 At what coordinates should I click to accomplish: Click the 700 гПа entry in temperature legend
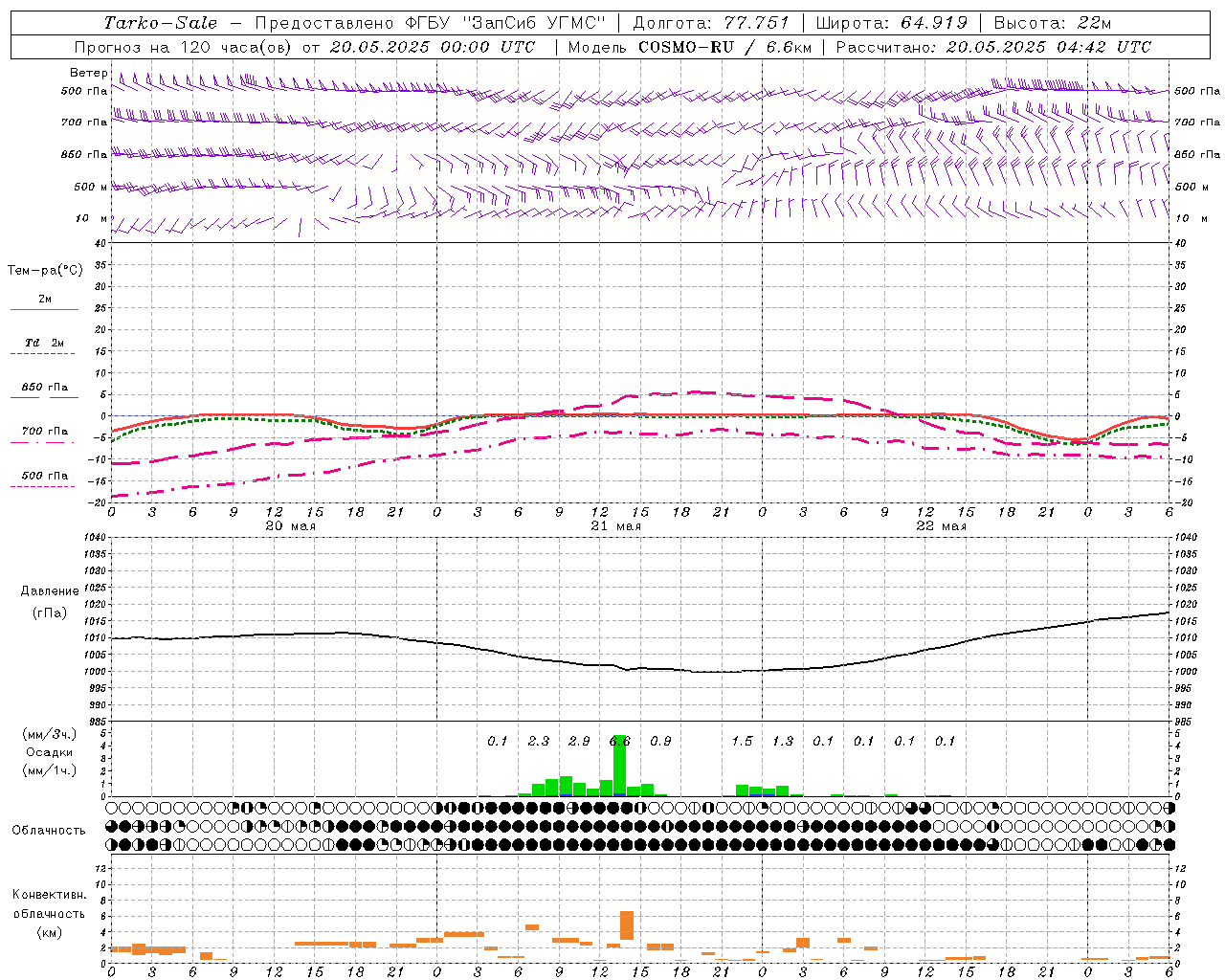tap(44, 432)
